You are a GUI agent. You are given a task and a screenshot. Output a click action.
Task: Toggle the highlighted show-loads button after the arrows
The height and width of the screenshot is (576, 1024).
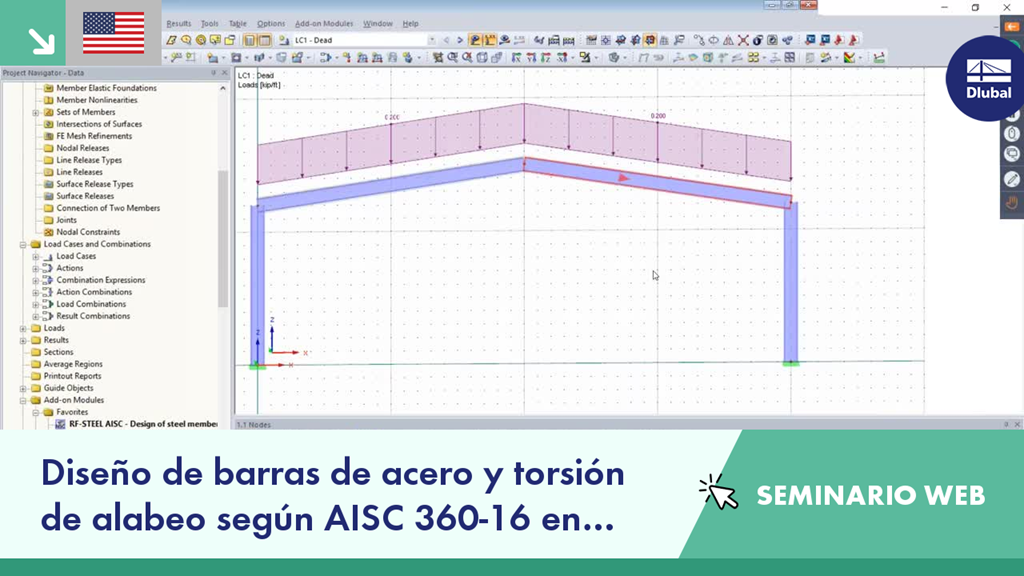[x=475, y=40]
